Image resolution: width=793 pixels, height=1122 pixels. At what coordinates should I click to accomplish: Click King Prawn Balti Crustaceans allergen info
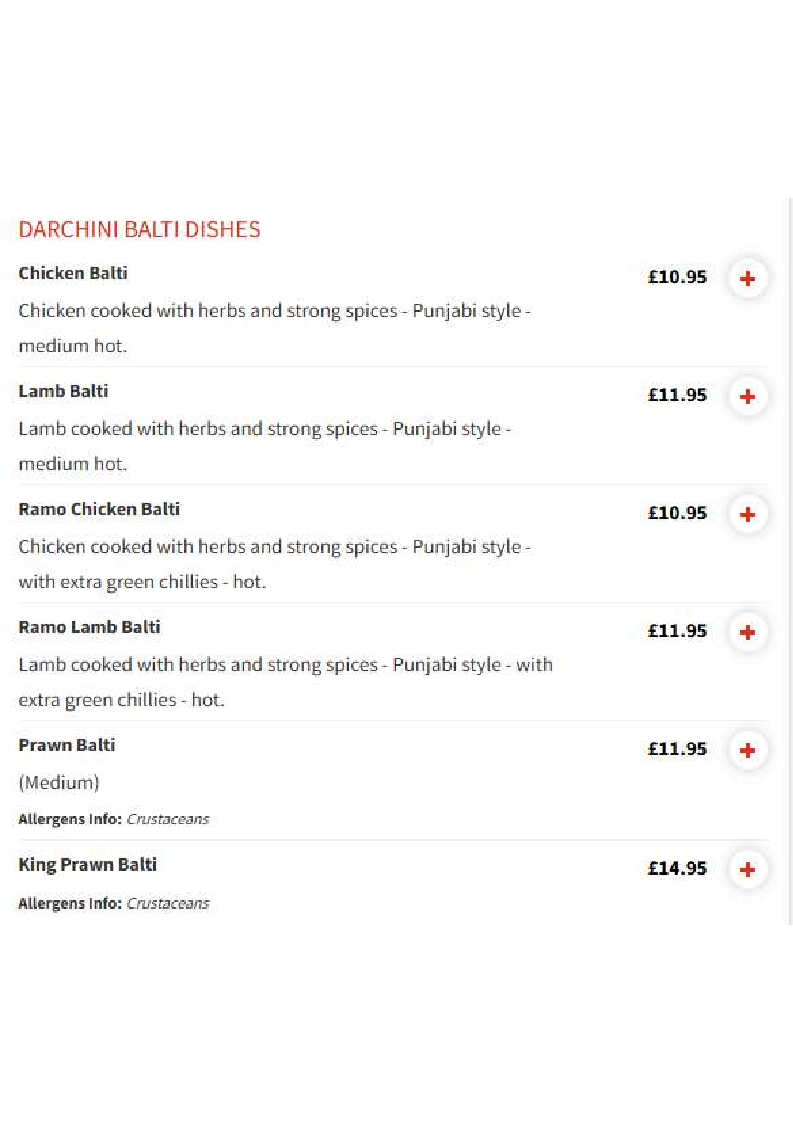tap(114, 904)
